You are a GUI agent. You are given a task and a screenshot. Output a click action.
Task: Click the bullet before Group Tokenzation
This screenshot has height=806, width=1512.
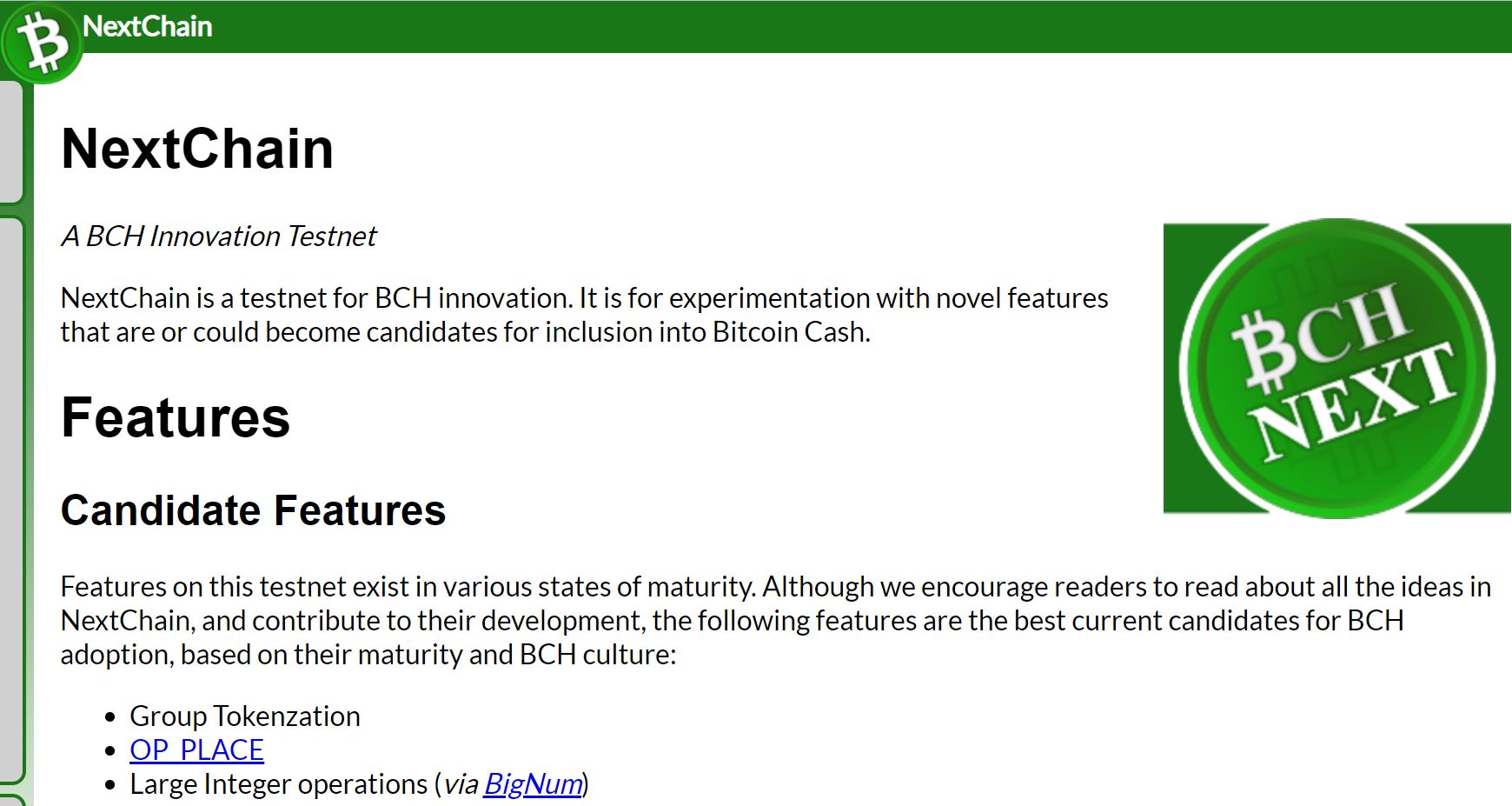(109, 717)
